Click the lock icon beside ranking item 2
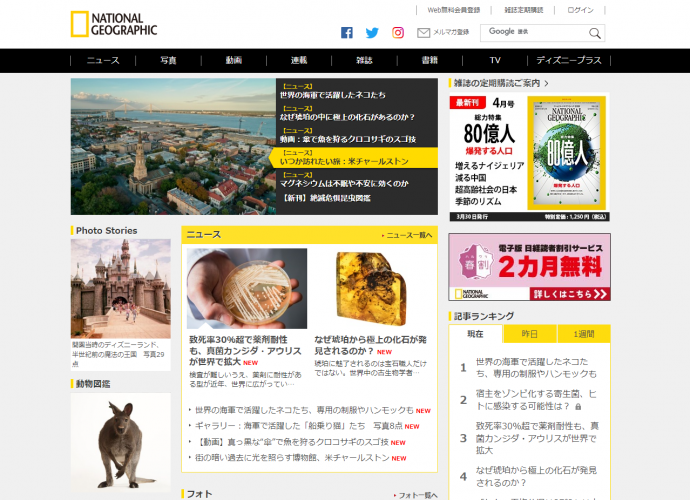This screenshot has width=690, height=500. click(x=578, y=407)
